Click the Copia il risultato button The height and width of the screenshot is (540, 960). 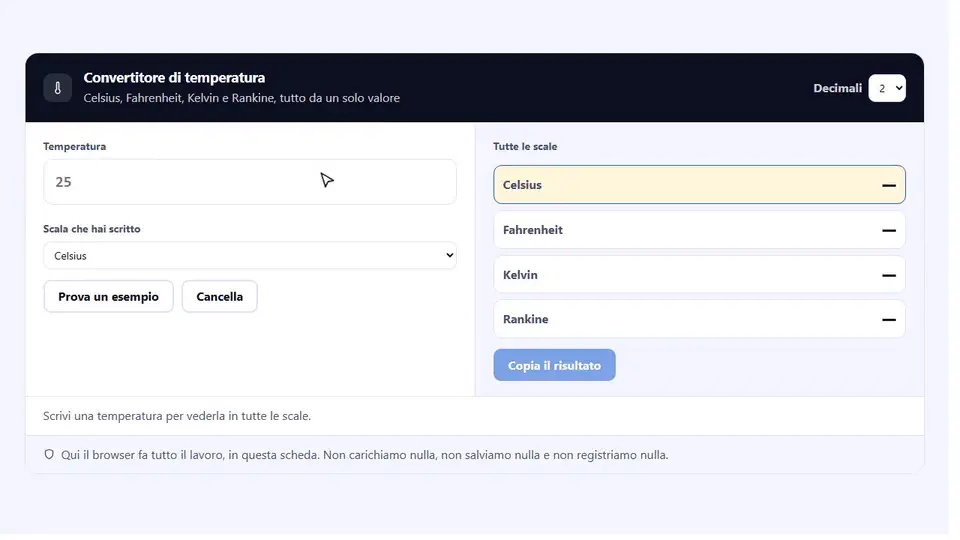pos(554,366)
